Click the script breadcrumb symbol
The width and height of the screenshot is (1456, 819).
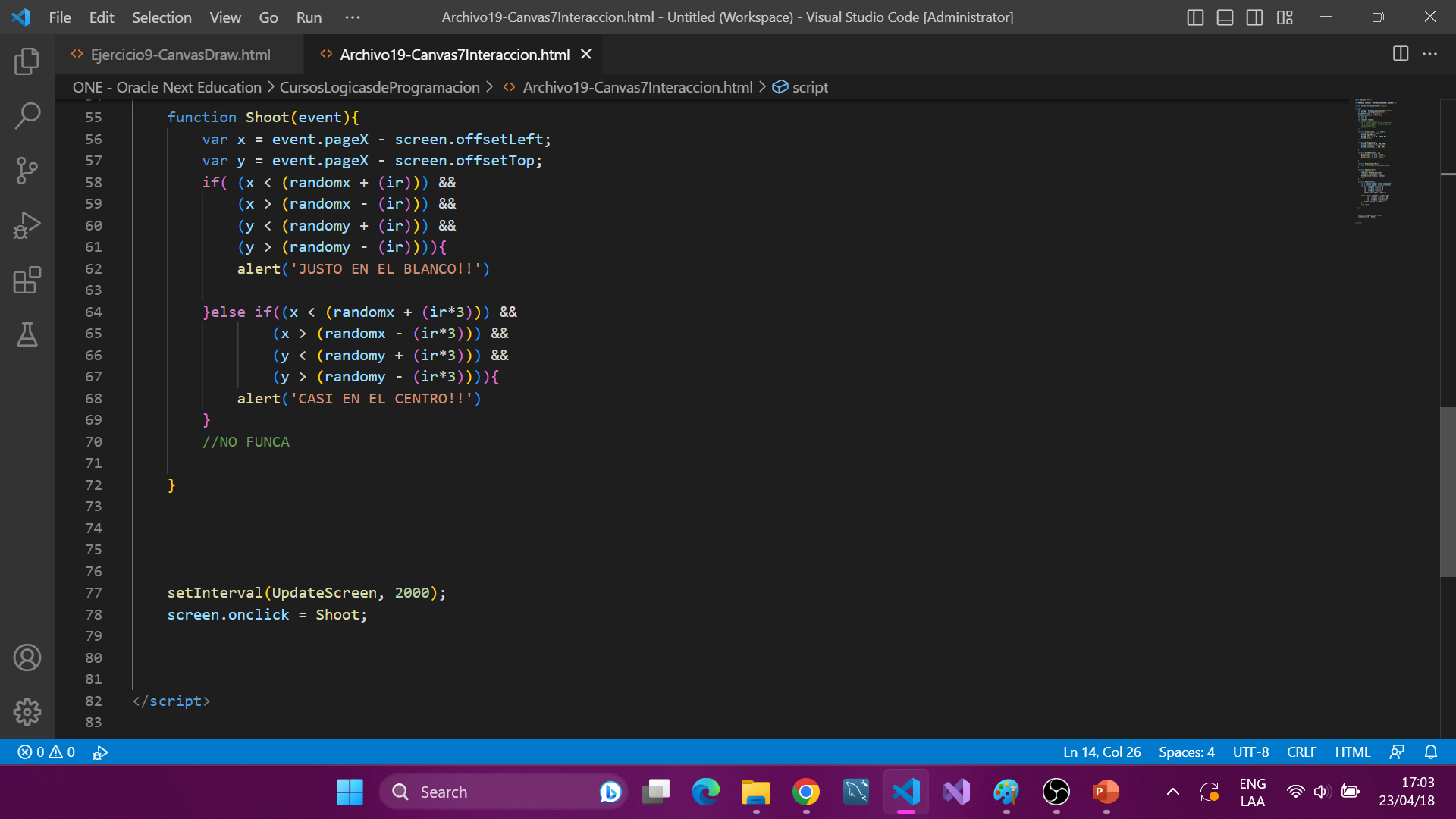(810, 87)
